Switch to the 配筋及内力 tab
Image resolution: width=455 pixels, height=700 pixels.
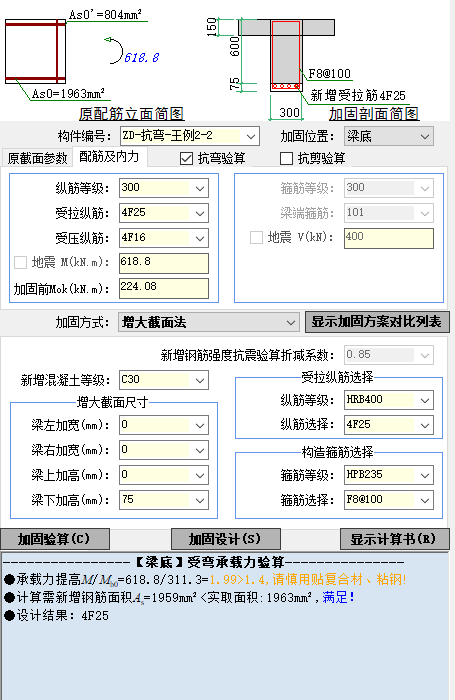tap(109, 157)
